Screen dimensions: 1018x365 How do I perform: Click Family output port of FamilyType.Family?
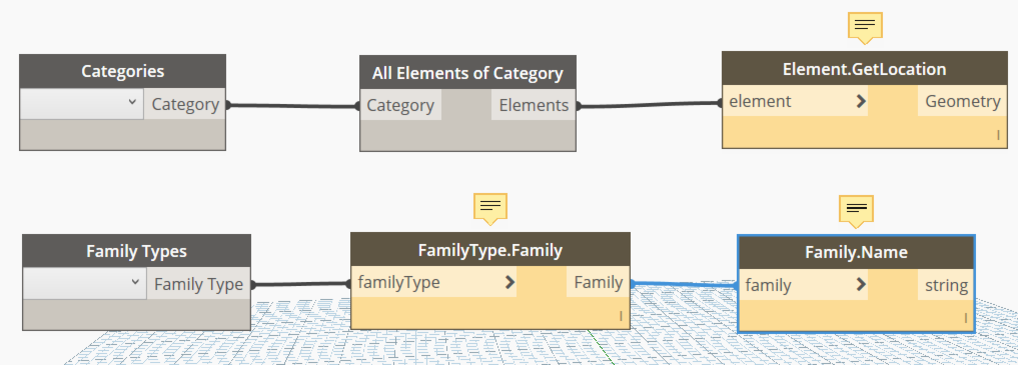(x=598, y=283)
